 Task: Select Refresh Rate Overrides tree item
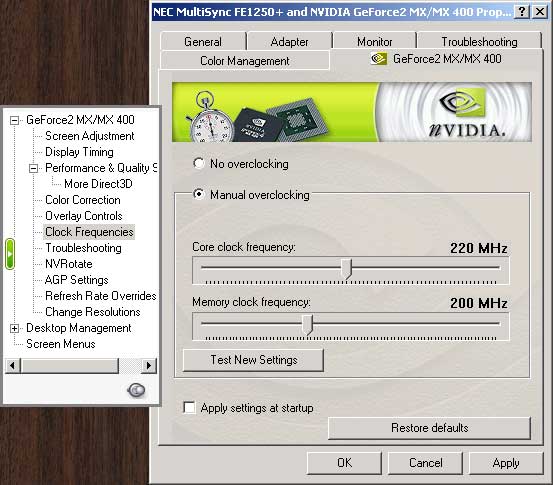(x=101, y=296)
